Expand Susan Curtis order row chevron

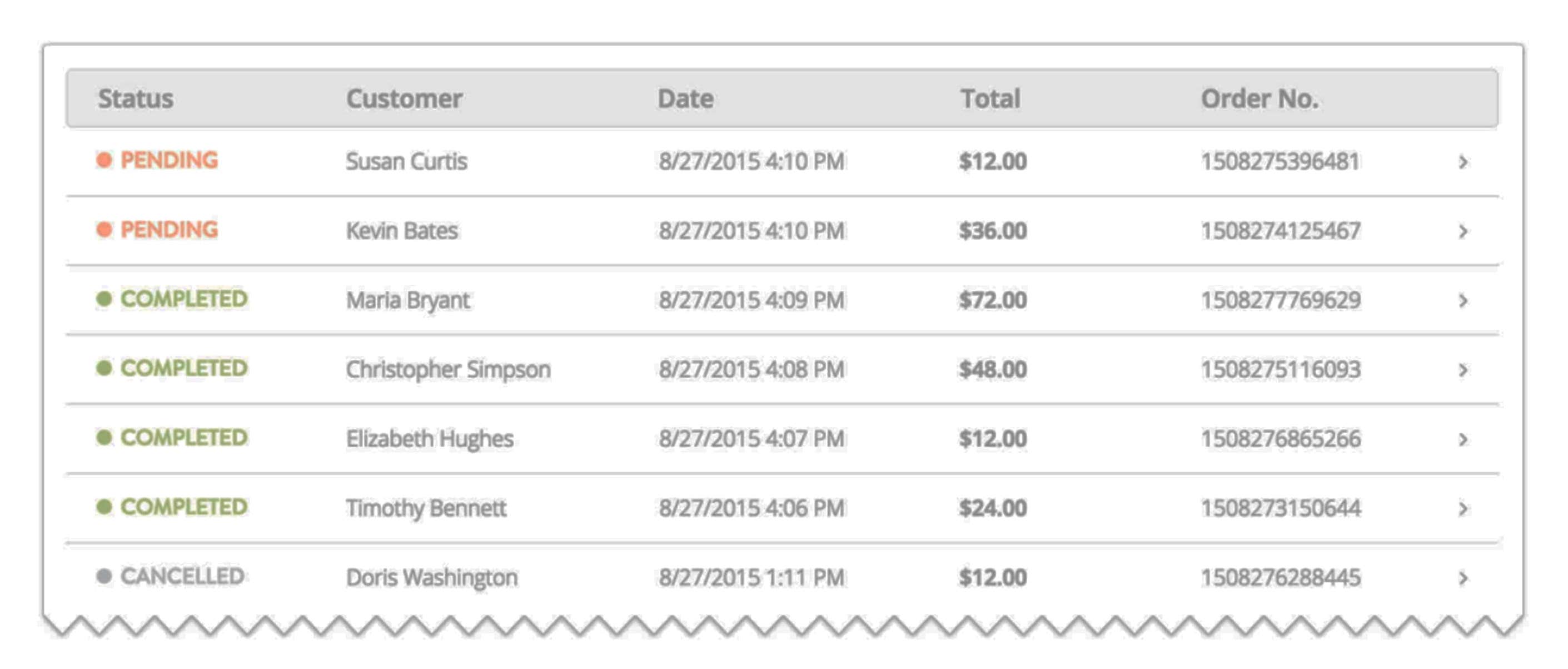[1463, 162]
